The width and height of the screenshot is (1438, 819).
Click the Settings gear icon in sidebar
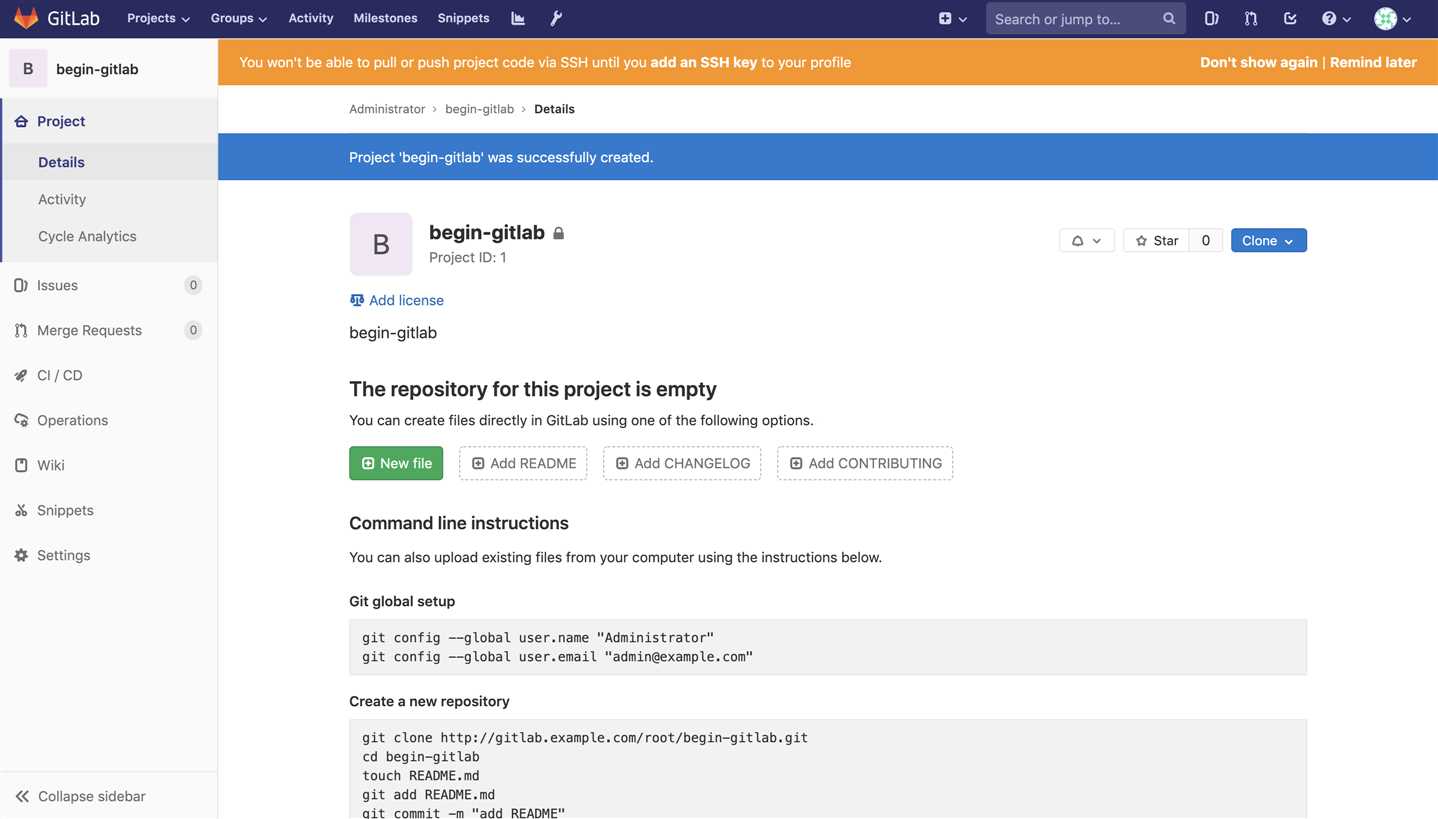pyautogui.click(x=21, y=555)
